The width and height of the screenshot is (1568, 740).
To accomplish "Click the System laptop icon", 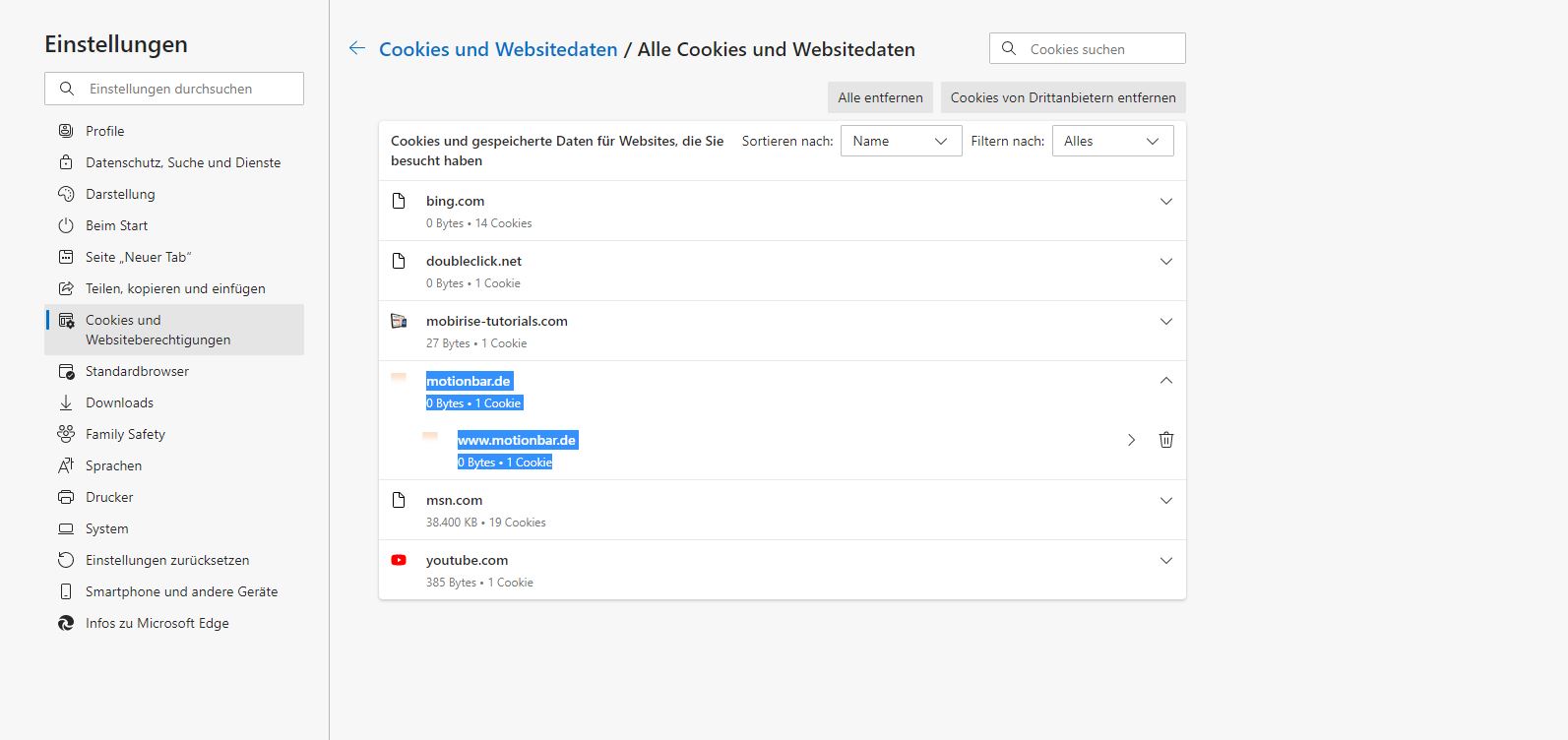I will click(66, 528).
